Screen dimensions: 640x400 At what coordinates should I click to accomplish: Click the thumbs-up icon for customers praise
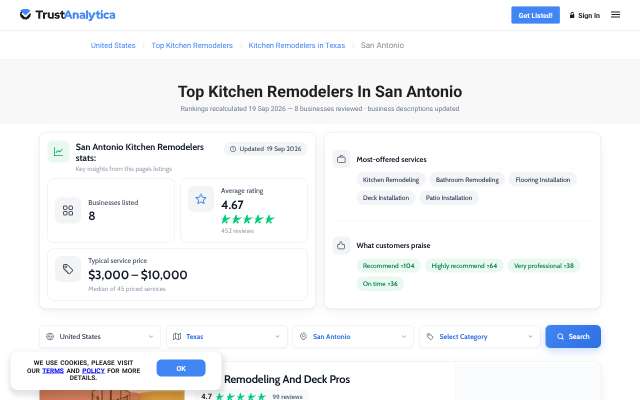click(341, 245)
